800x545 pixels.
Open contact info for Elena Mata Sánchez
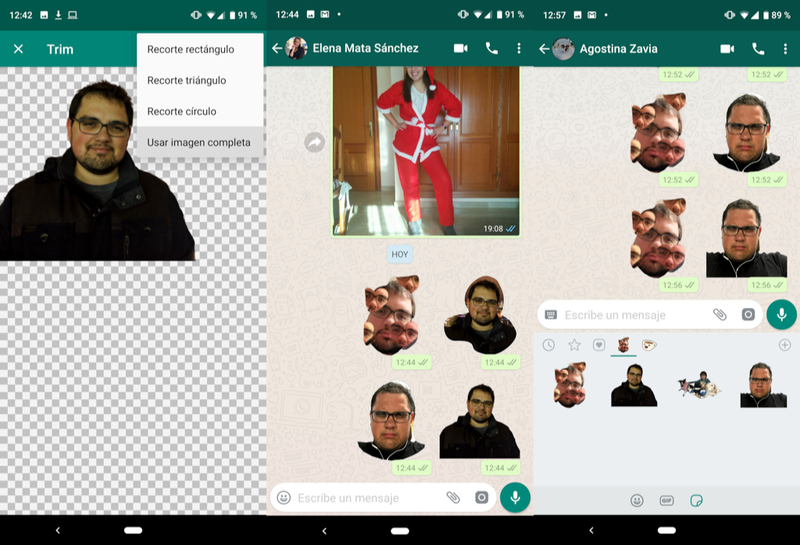click(x=365, y=48)
